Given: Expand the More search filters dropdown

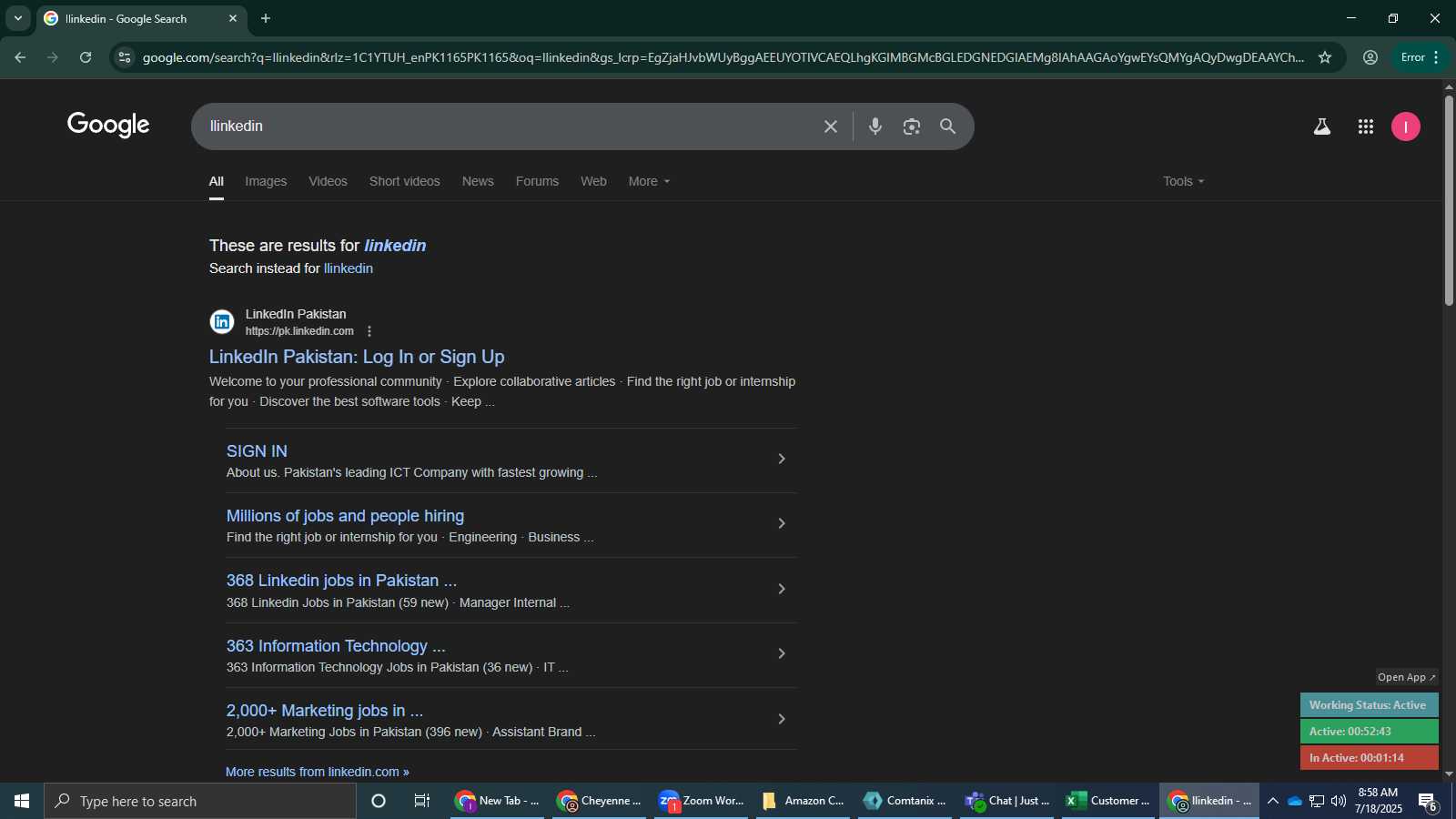Looking at the screenshot, I should (649, 181).
